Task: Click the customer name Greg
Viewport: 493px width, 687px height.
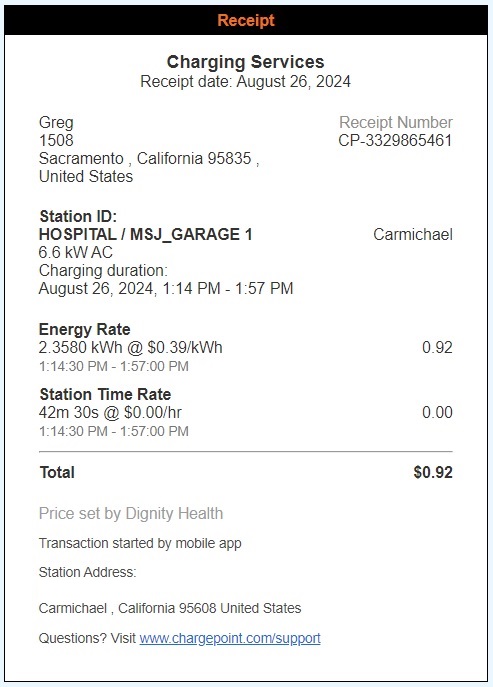Action: [56, 123]
